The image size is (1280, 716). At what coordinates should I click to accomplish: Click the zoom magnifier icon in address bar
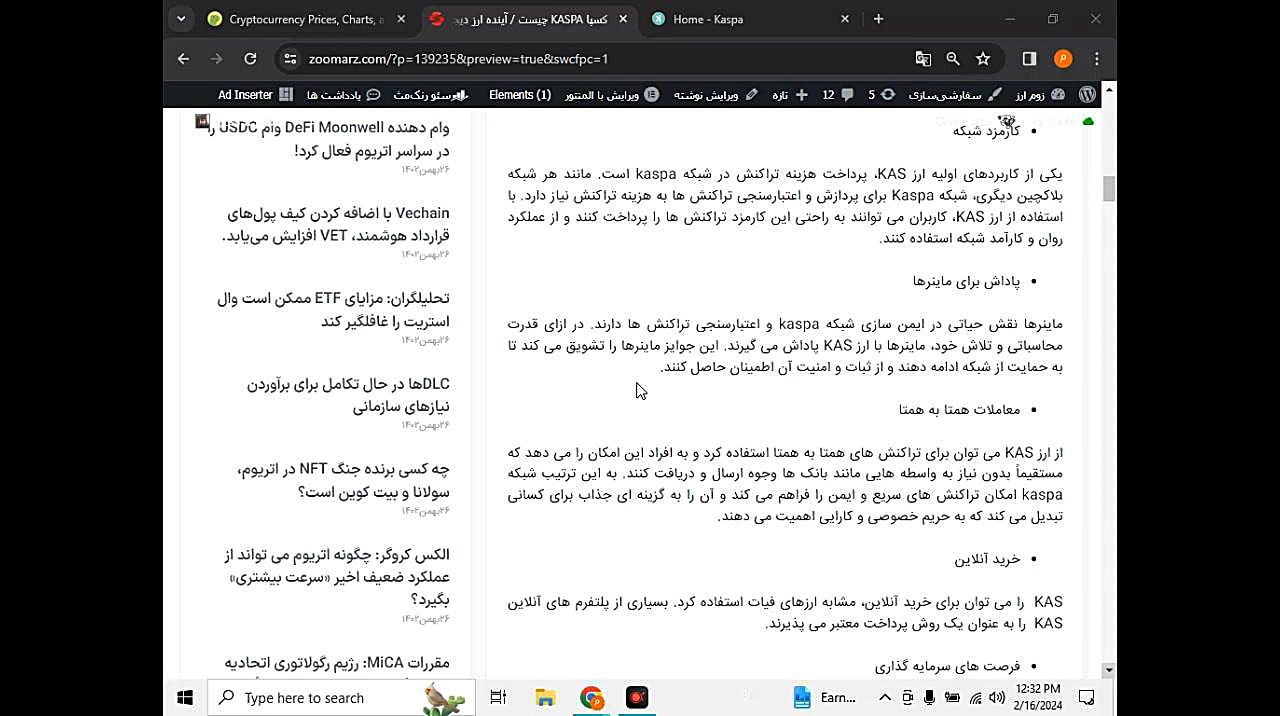pos(953,59)
